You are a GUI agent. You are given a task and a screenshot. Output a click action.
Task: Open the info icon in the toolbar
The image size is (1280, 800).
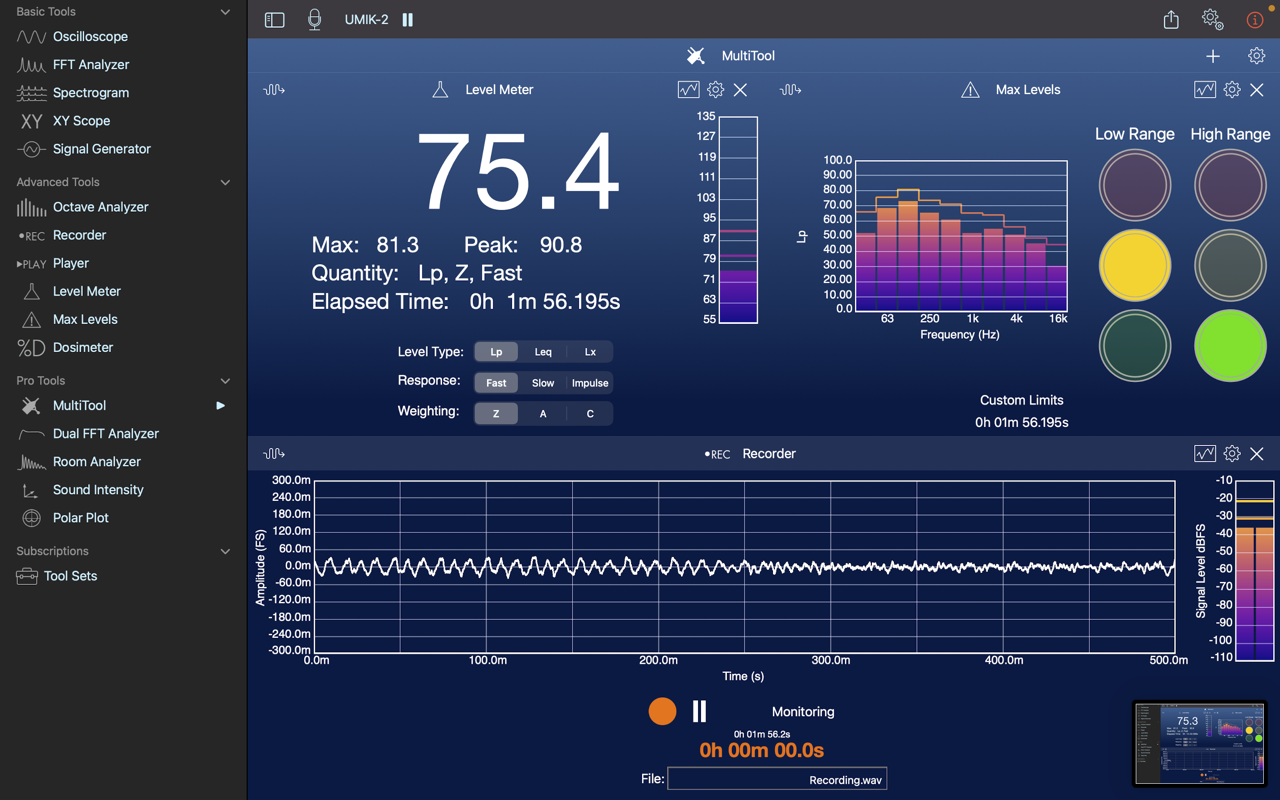point(1255,19)
